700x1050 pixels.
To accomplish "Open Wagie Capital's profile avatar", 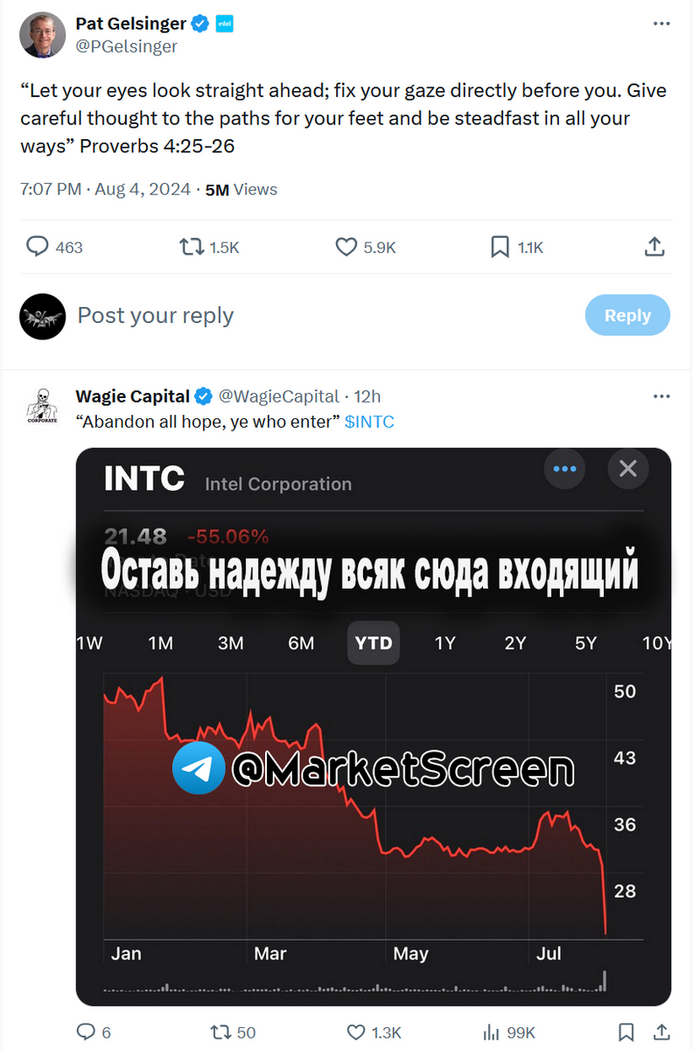I will 42,406.
